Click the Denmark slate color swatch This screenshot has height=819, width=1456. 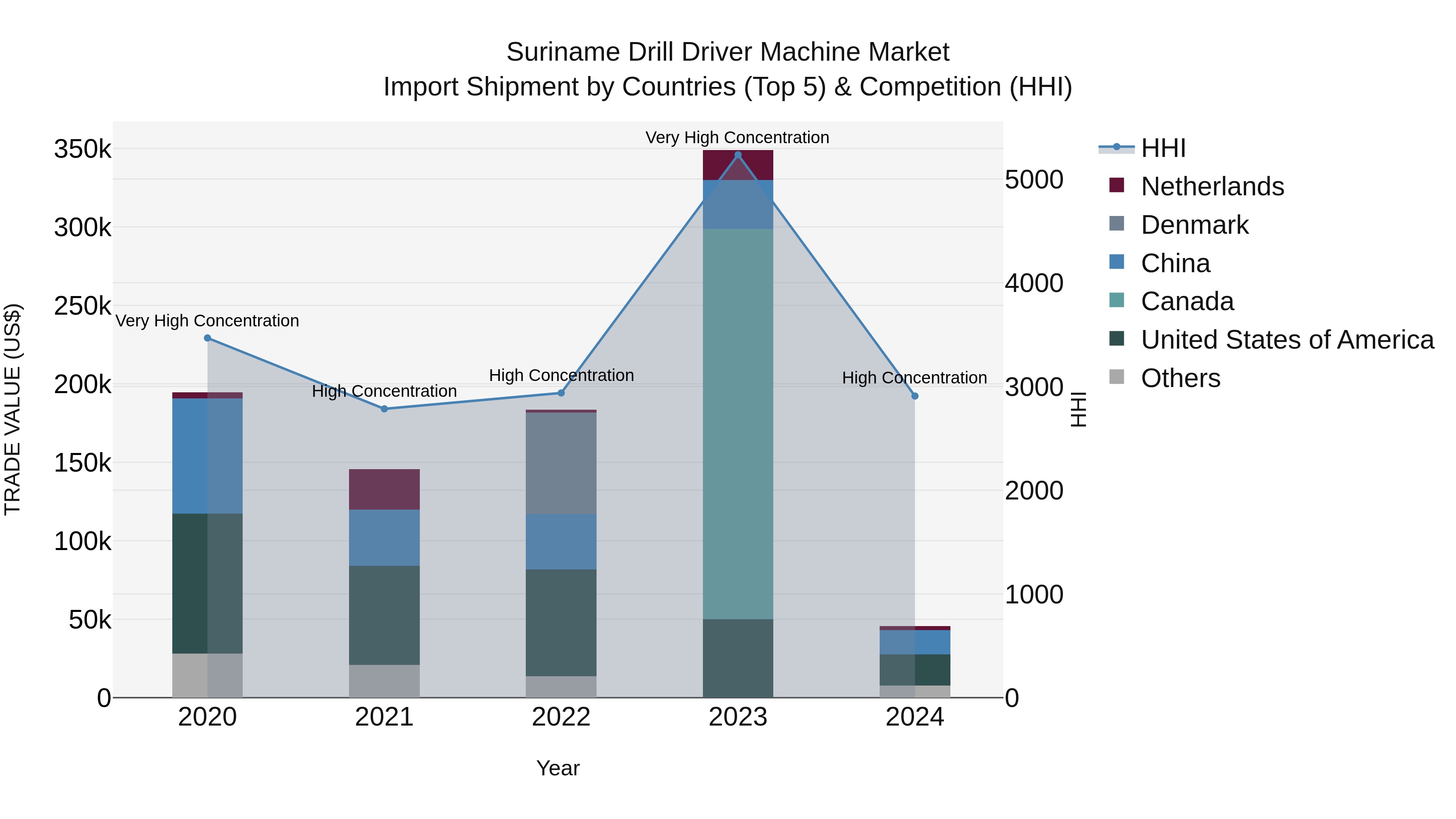point(1116,223)
